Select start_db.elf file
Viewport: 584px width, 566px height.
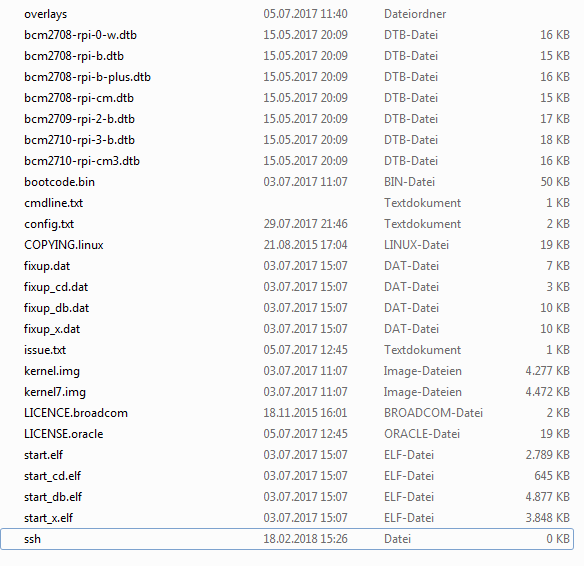[x=53, y=497]
